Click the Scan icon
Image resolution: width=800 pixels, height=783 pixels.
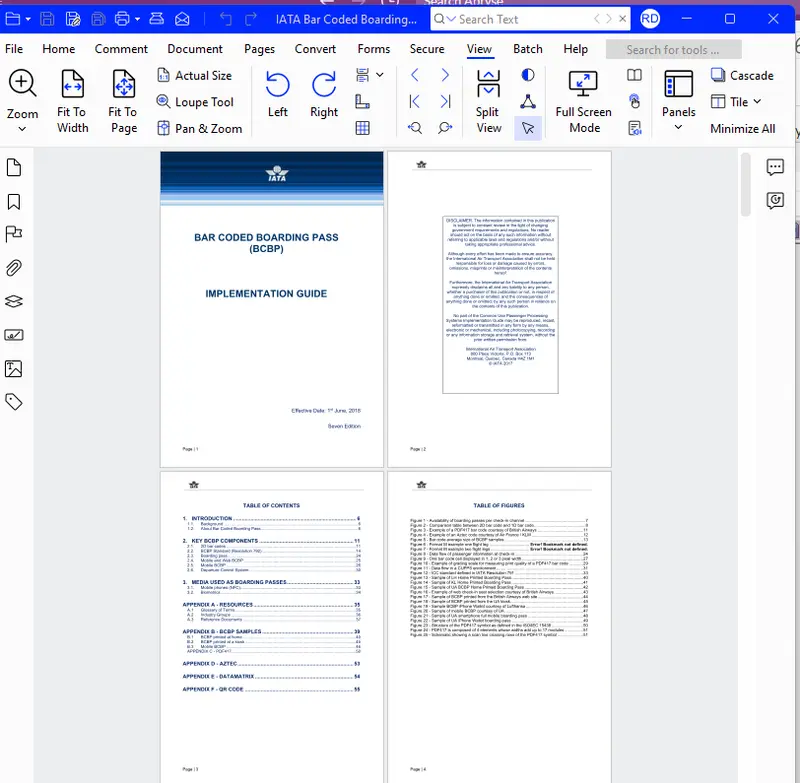156,19
